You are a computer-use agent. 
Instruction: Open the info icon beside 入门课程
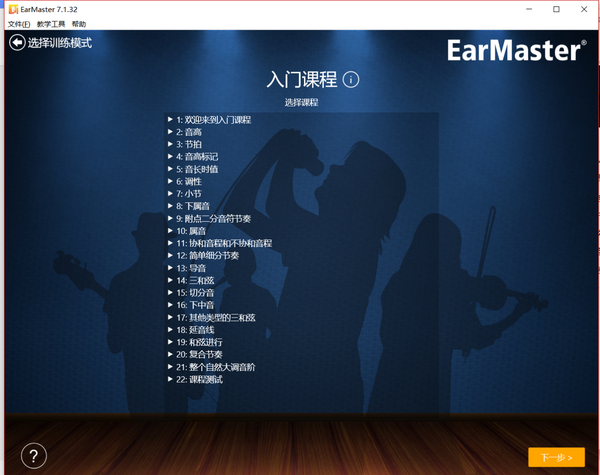click(x=351, y=80)
